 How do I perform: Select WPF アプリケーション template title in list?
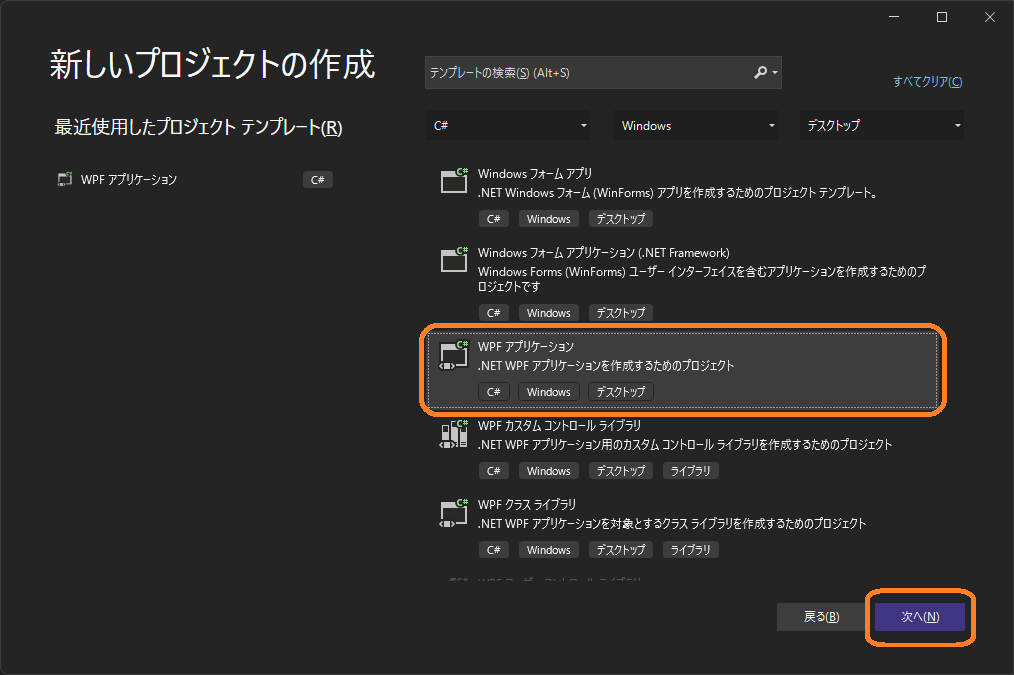point(526,347)
